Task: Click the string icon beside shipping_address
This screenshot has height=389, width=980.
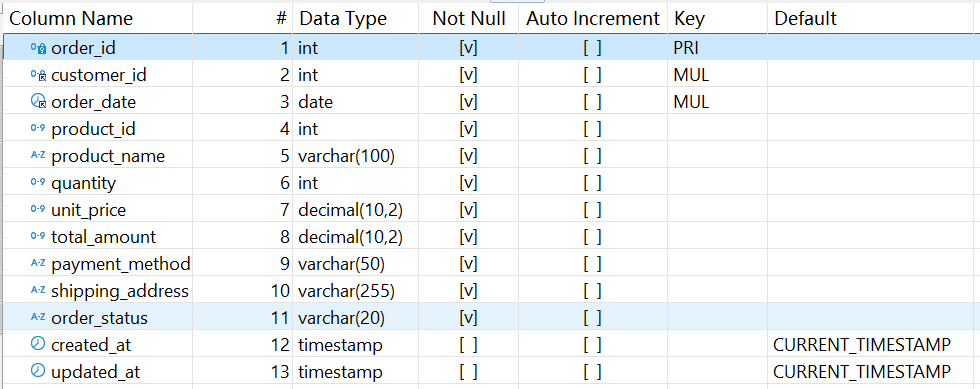Action: tap(38, 290)
